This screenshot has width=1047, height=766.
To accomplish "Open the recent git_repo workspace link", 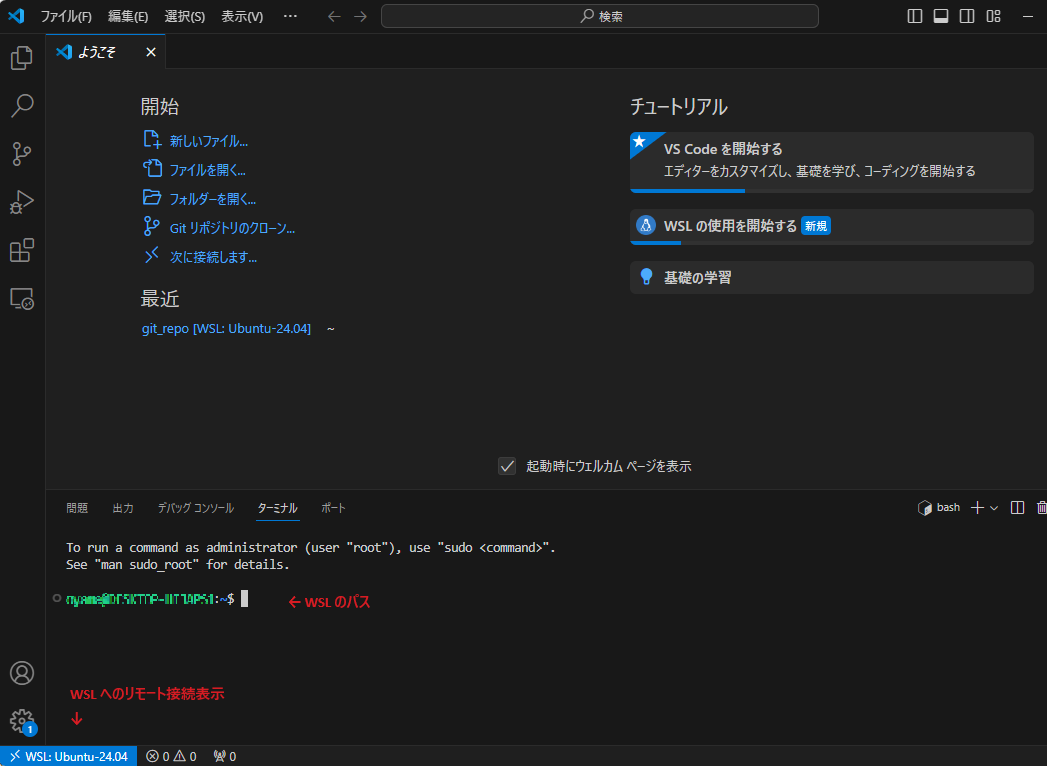I will pos(225,328).
